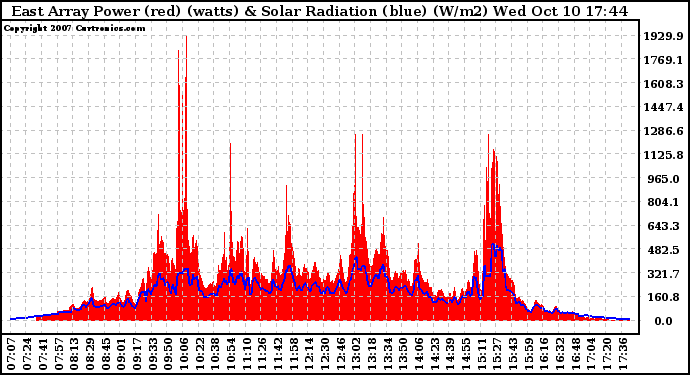The width and height of the screenshot is (690, 375).
Task: Click the Copyright 2007 Cartronics.com text
Action: click(x=74, y=28)
